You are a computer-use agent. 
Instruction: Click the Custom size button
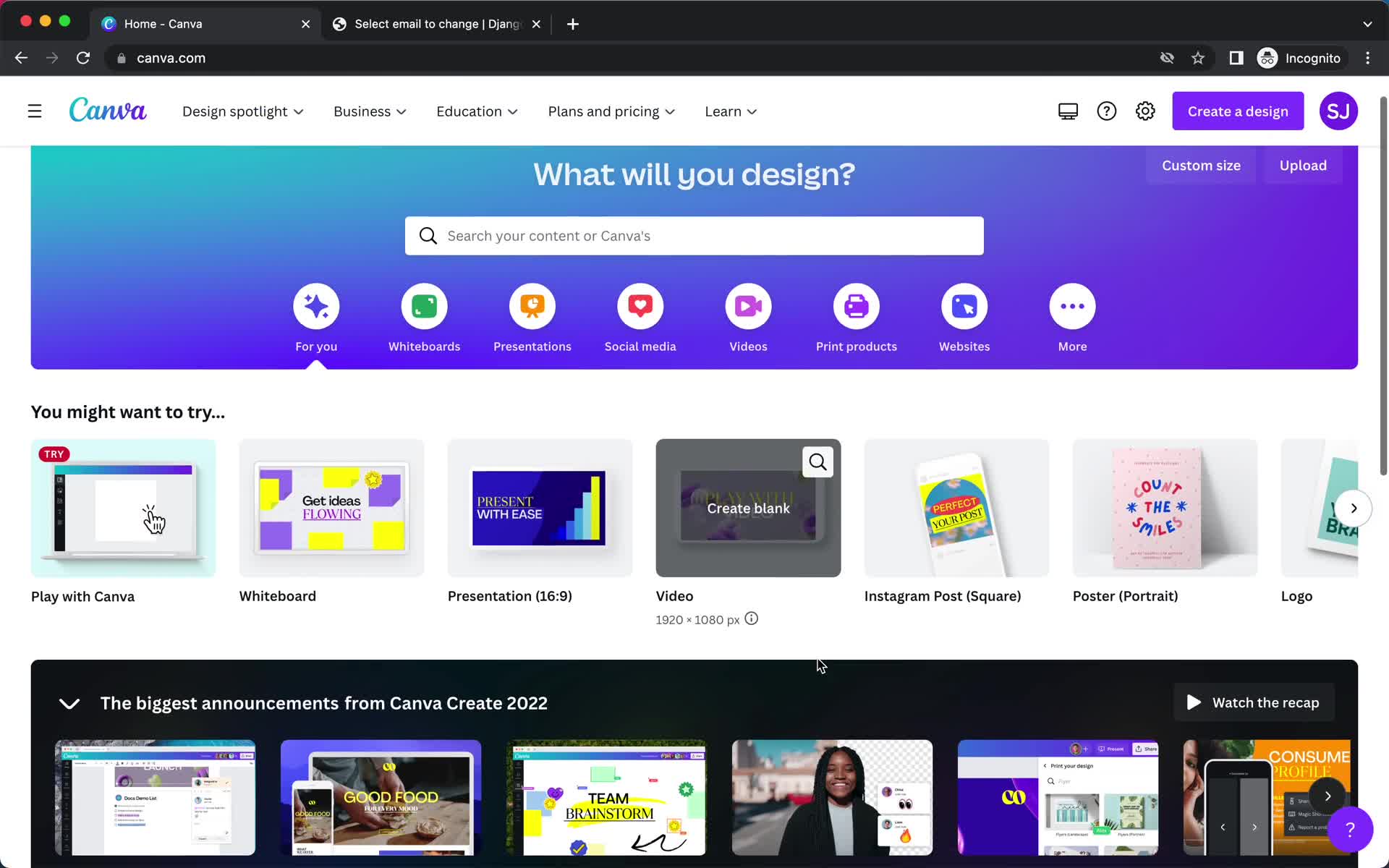1201,166
